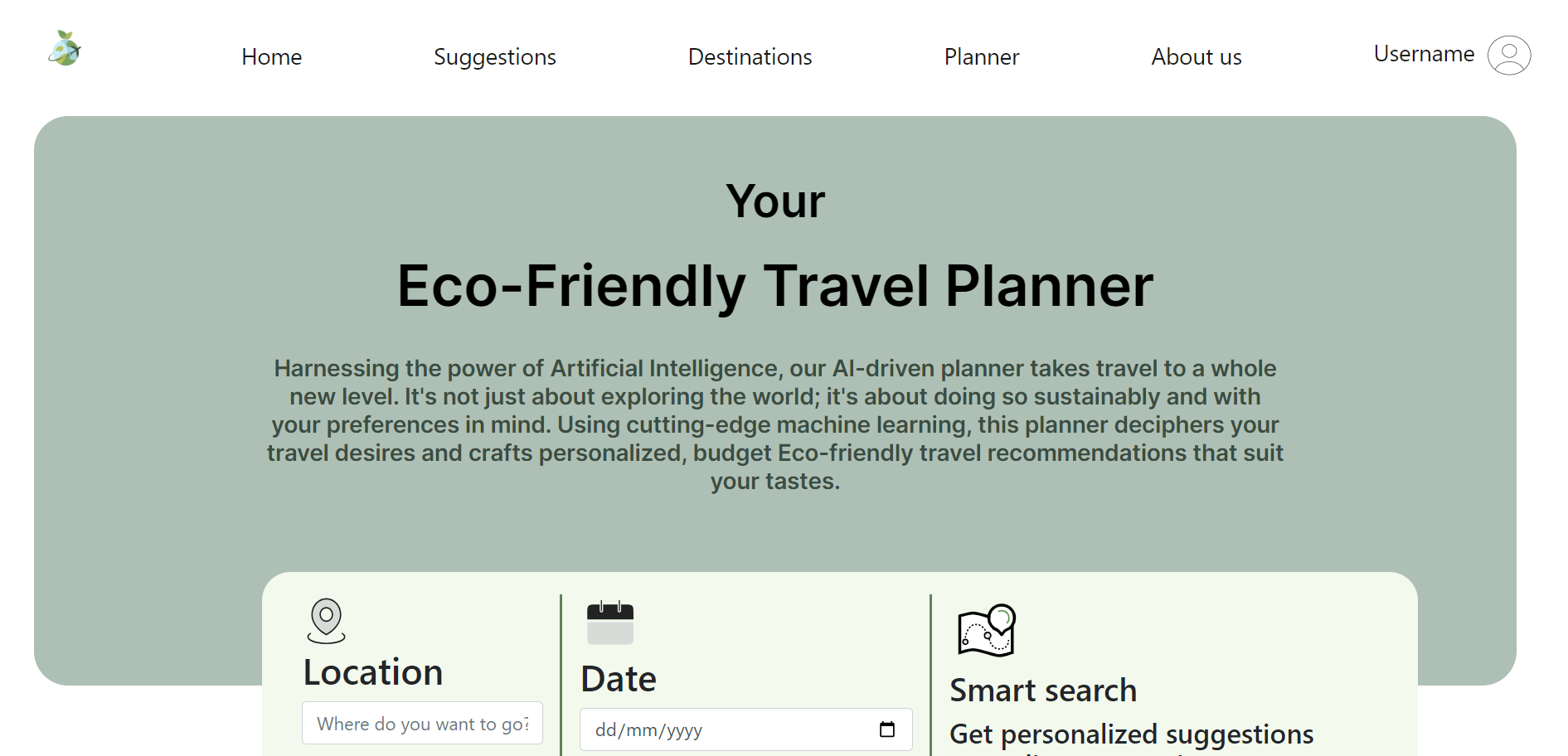Viewport: 1568px width, 756px height.
Task: Focus the "Where do you want to go?" field
Action: pyautogui.click(x=422, y=724)
